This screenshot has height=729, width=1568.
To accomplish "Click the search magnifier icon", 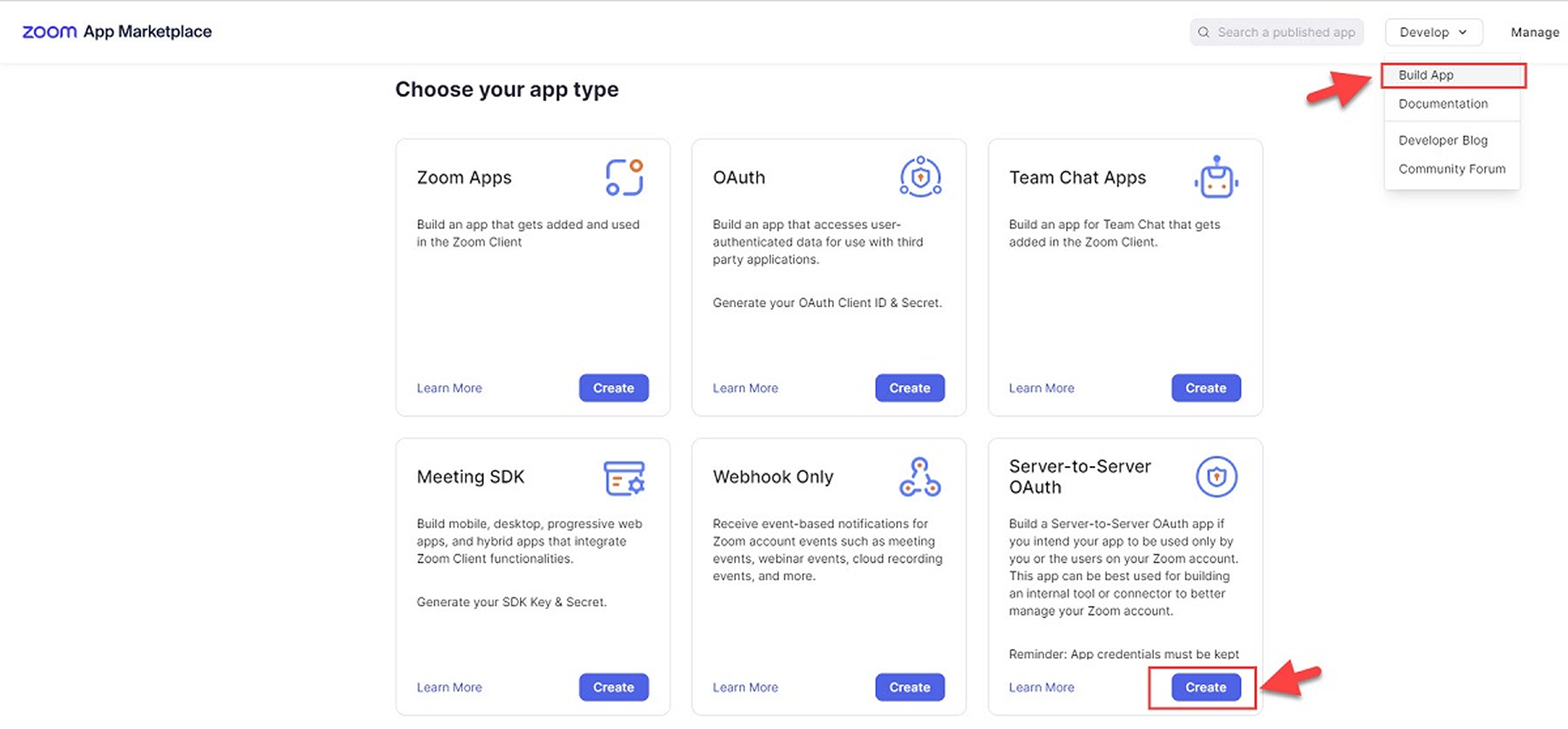I will point(1203,32).
